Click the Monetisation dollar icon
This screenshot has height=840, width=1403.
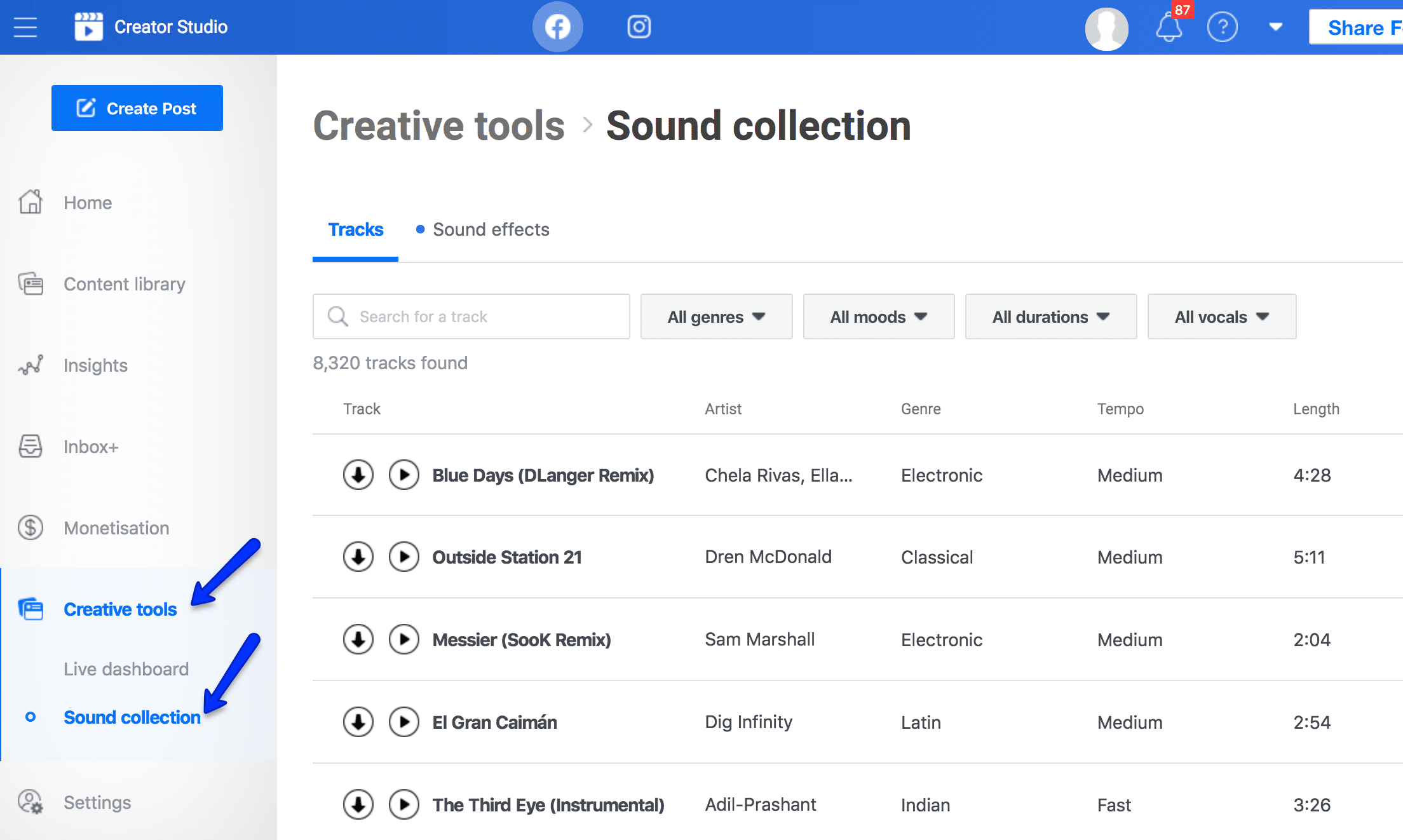pos(30,527)
